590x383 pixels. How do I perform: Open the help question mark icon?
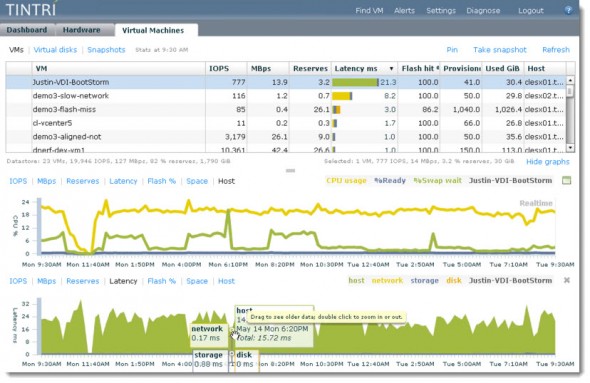point(568,10)
